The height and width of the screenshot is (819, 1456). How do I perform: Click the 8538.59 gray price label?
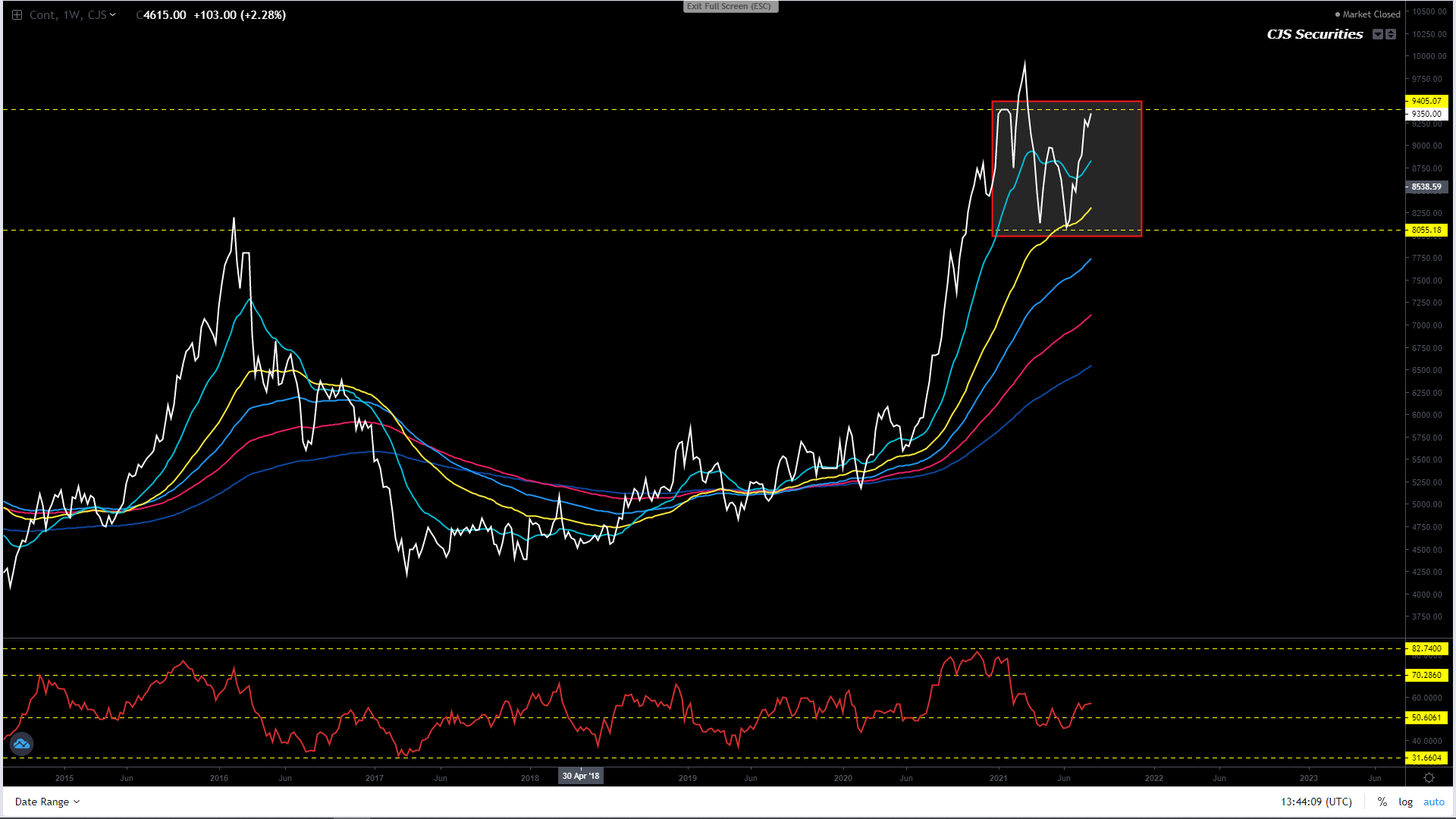pyautogui.click(x=1426, y=187)
